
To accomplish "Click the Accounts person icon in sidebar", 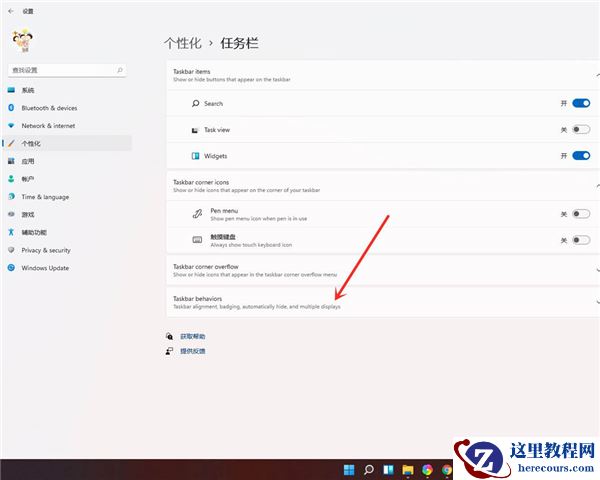I will point(11,178).
